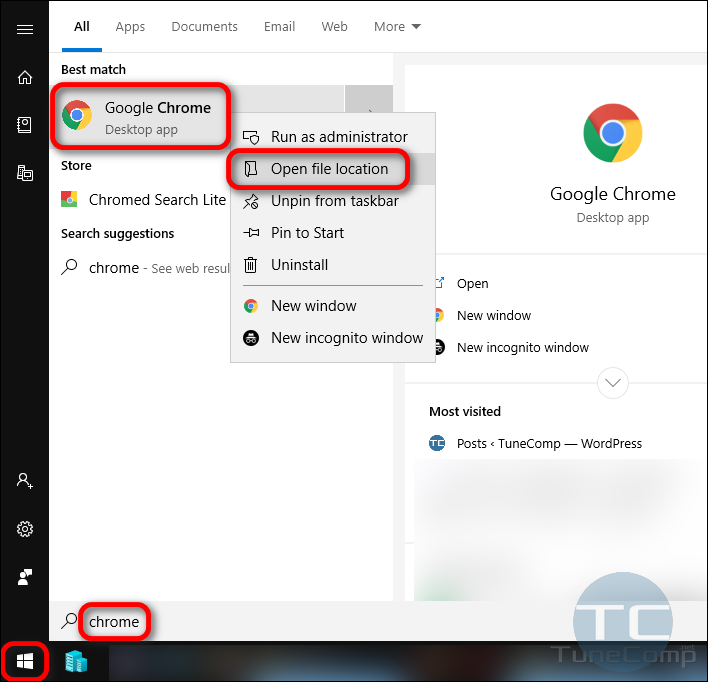Click the hamburger menu icon in sidebar
Viewport: 708px width, 682px height.
25,29
